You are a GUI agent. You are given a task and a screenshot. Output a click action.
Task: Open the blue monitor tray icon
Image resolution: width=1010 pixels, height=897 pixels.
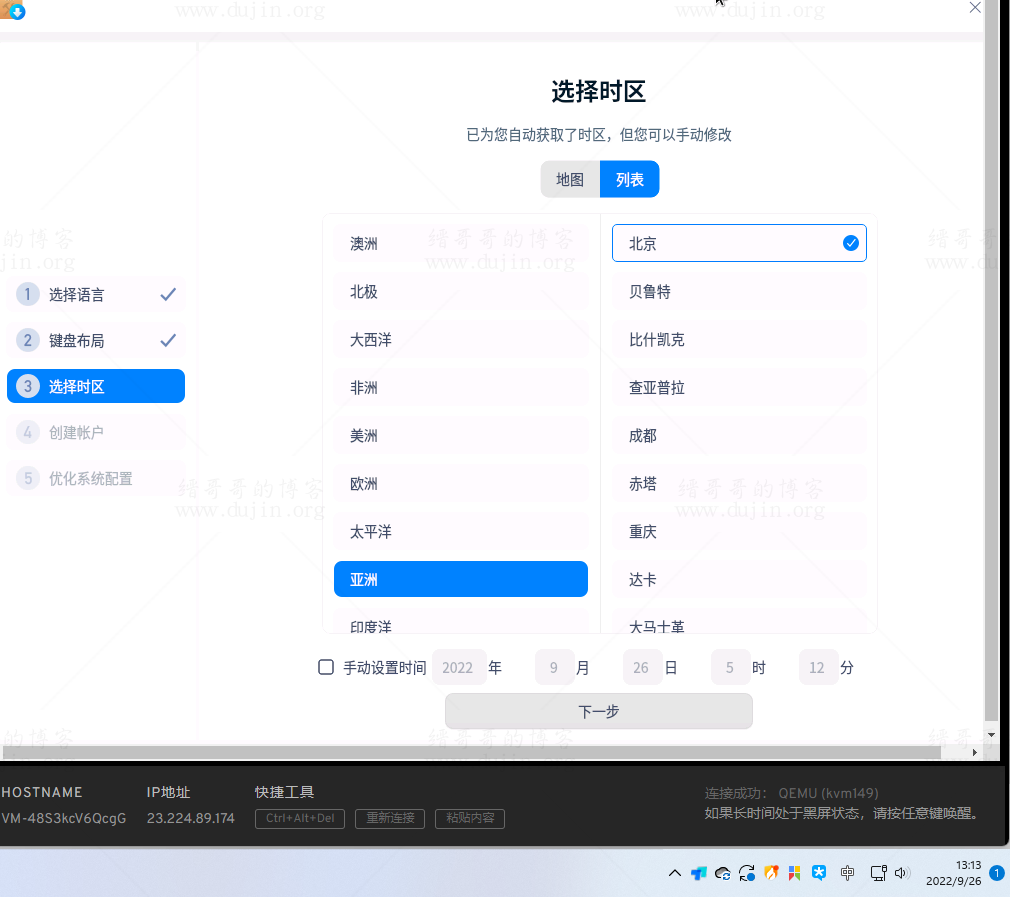pyautogui.click(x=699, y=873)
